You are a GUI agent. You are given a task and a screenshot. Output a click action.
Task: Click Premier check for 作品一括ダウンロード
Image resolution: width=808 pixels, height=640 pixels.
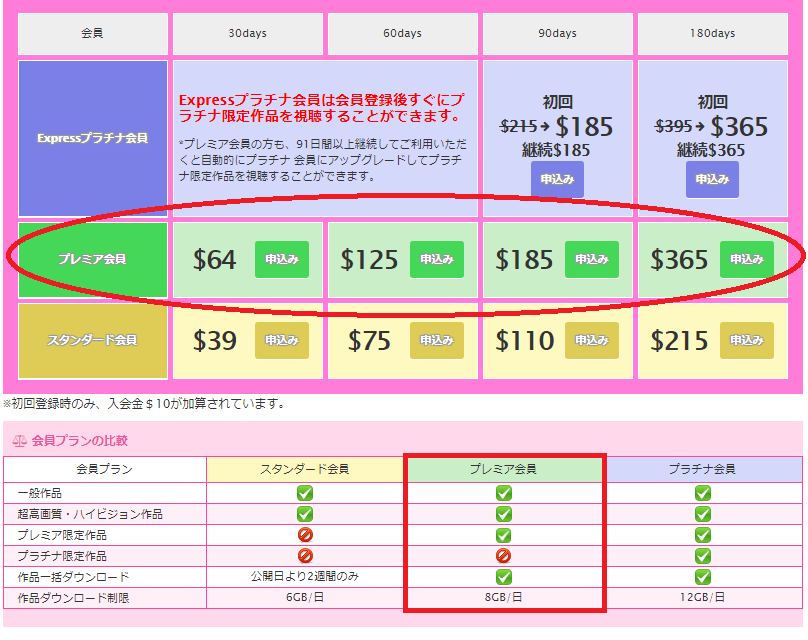tap(504, 577)
